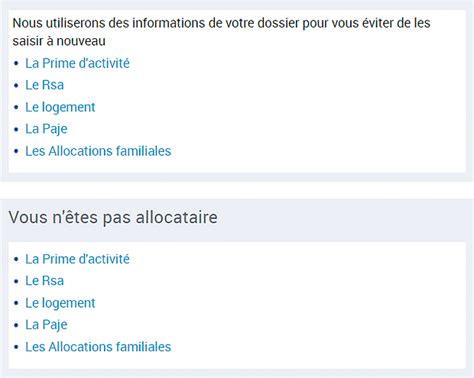Click bullet beside lower Le Rsa
This screenshot has width=474, height=378.
coord(16,281)
